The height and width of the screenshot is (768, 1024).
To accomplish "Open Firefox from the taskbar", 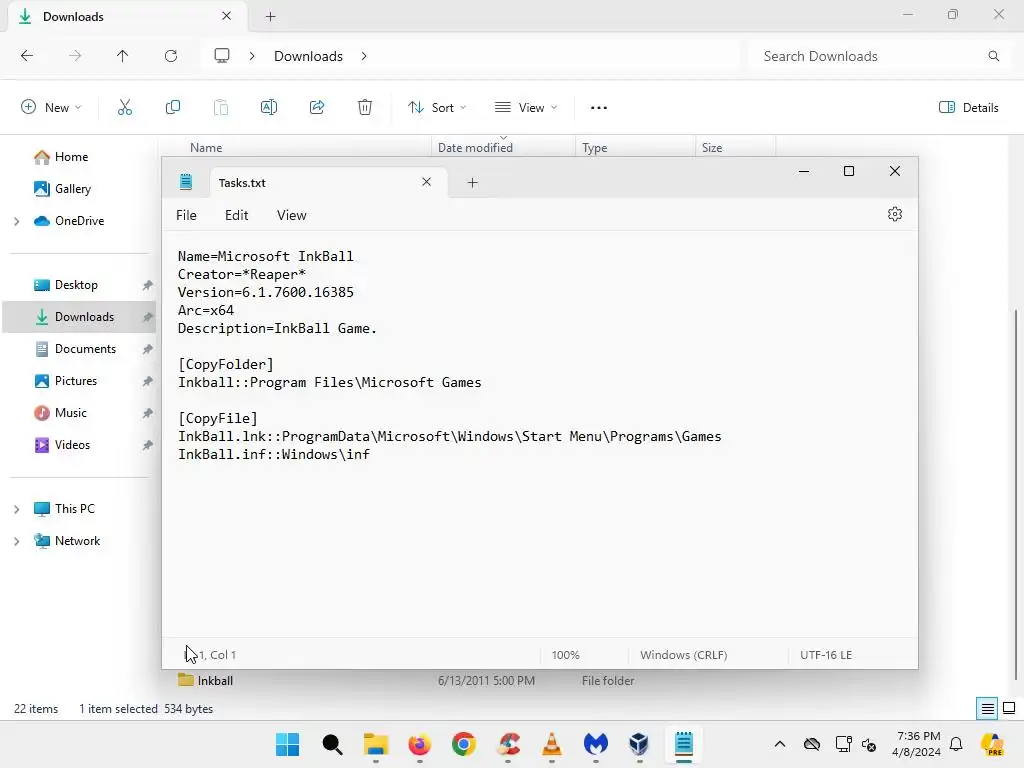I will click(419, 744).
